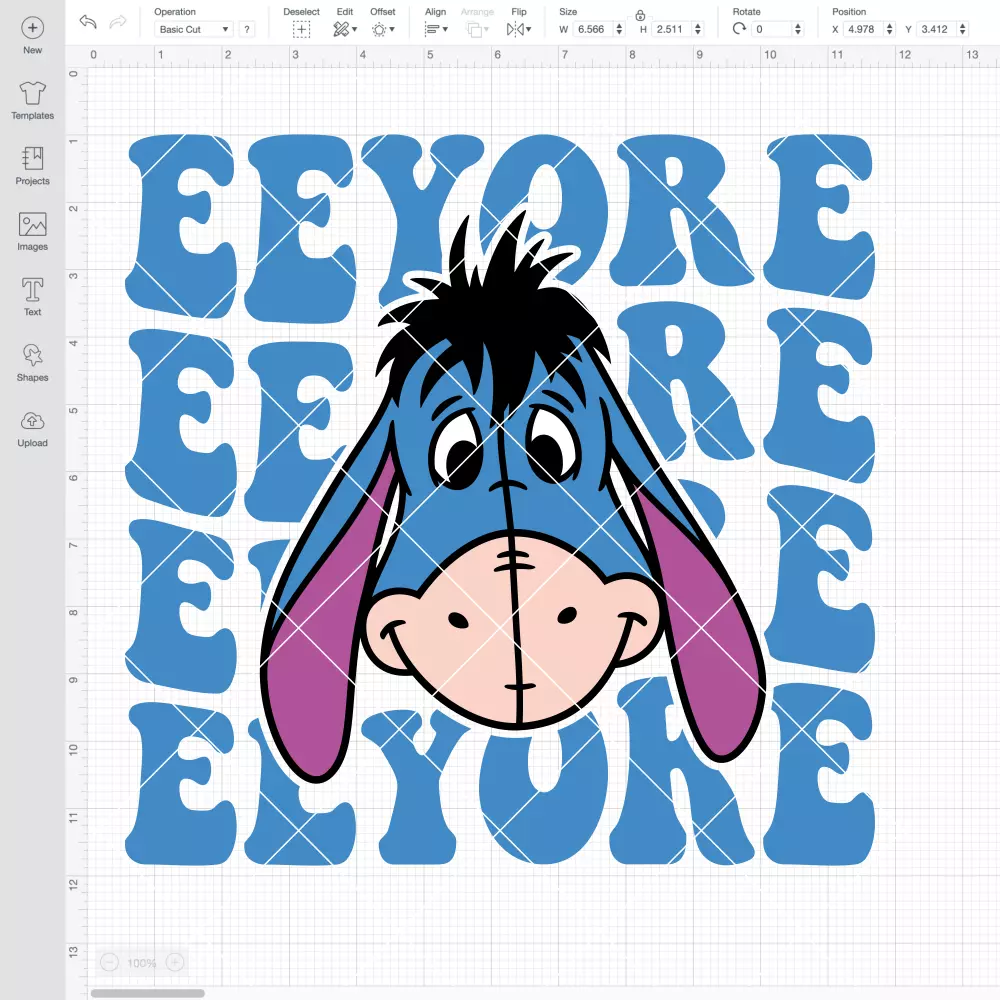Click the horizontal canvas scrollbar

pos(147,993)
